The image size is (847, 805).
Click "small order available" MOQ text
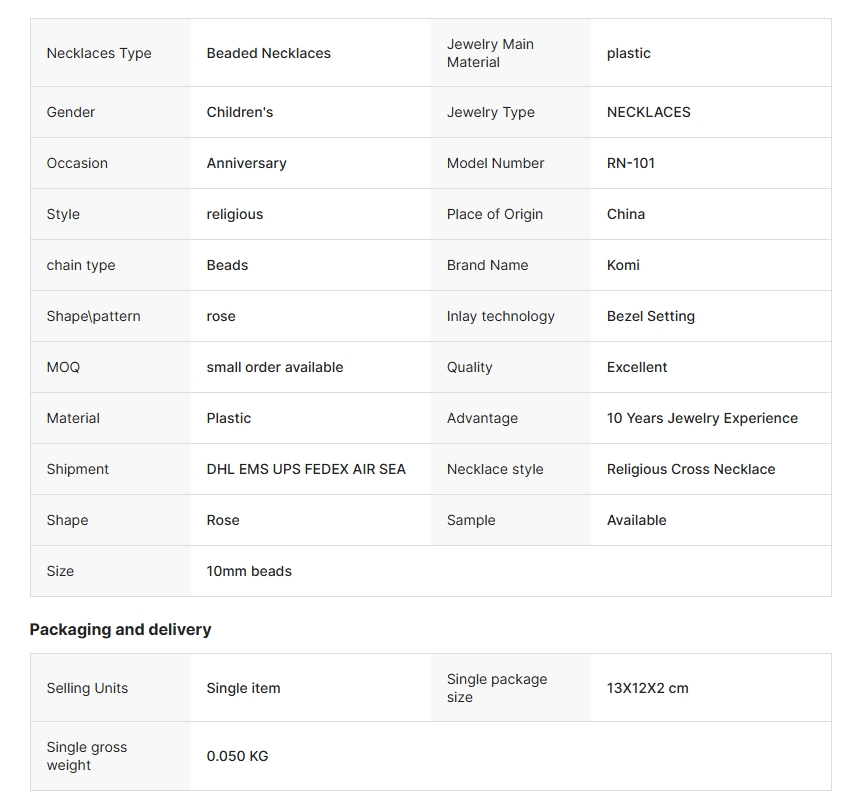coord(275,367)
